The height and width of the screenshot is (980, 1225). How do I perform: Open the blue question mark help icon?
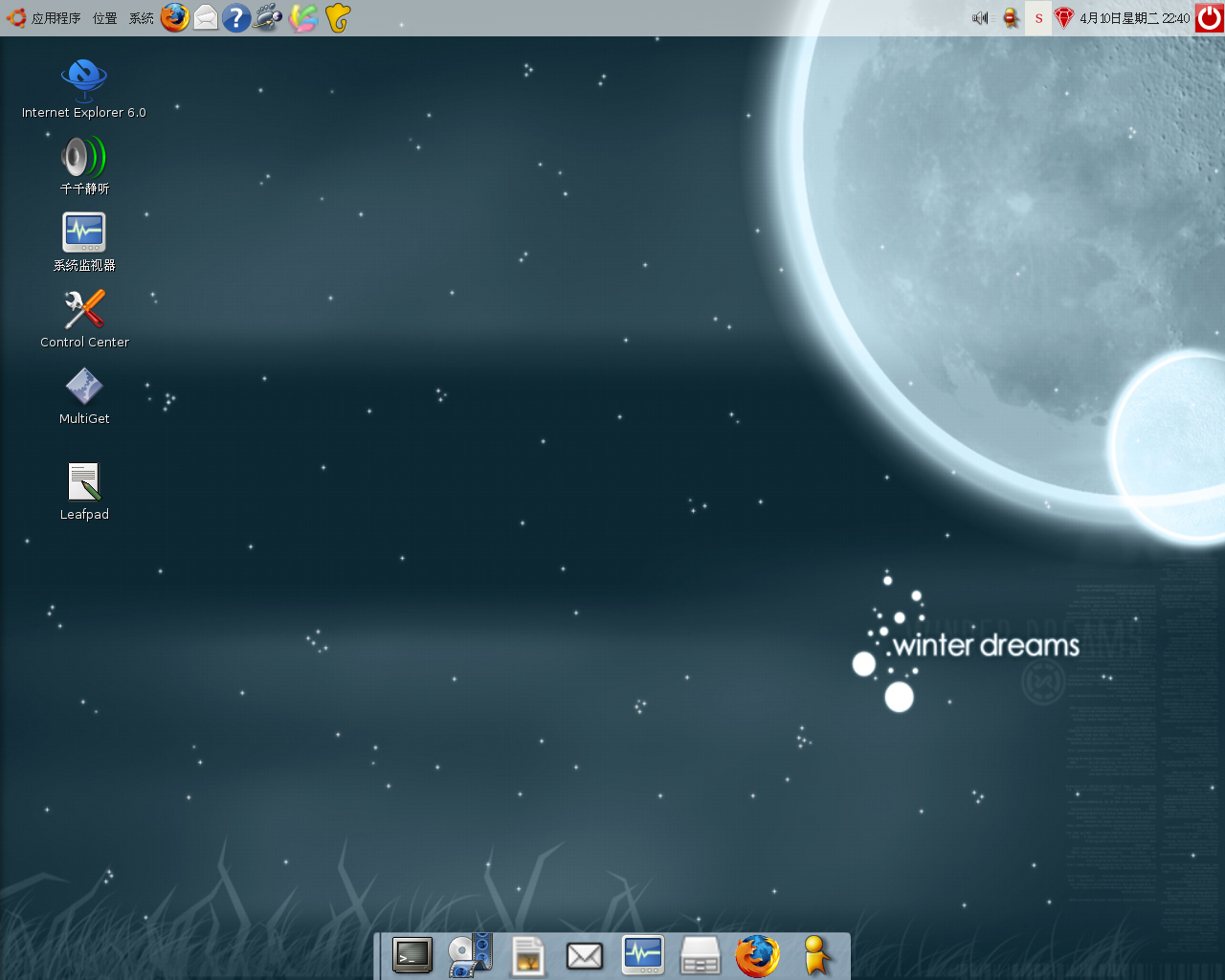click(236, 17)
